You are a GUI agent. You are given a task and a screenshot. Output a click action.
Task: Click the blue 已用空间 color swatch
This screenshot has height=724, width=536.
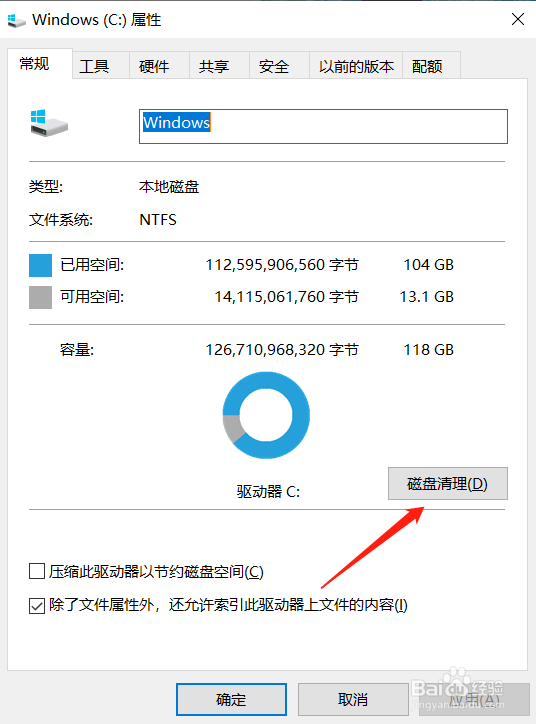[x=41, y=265]
